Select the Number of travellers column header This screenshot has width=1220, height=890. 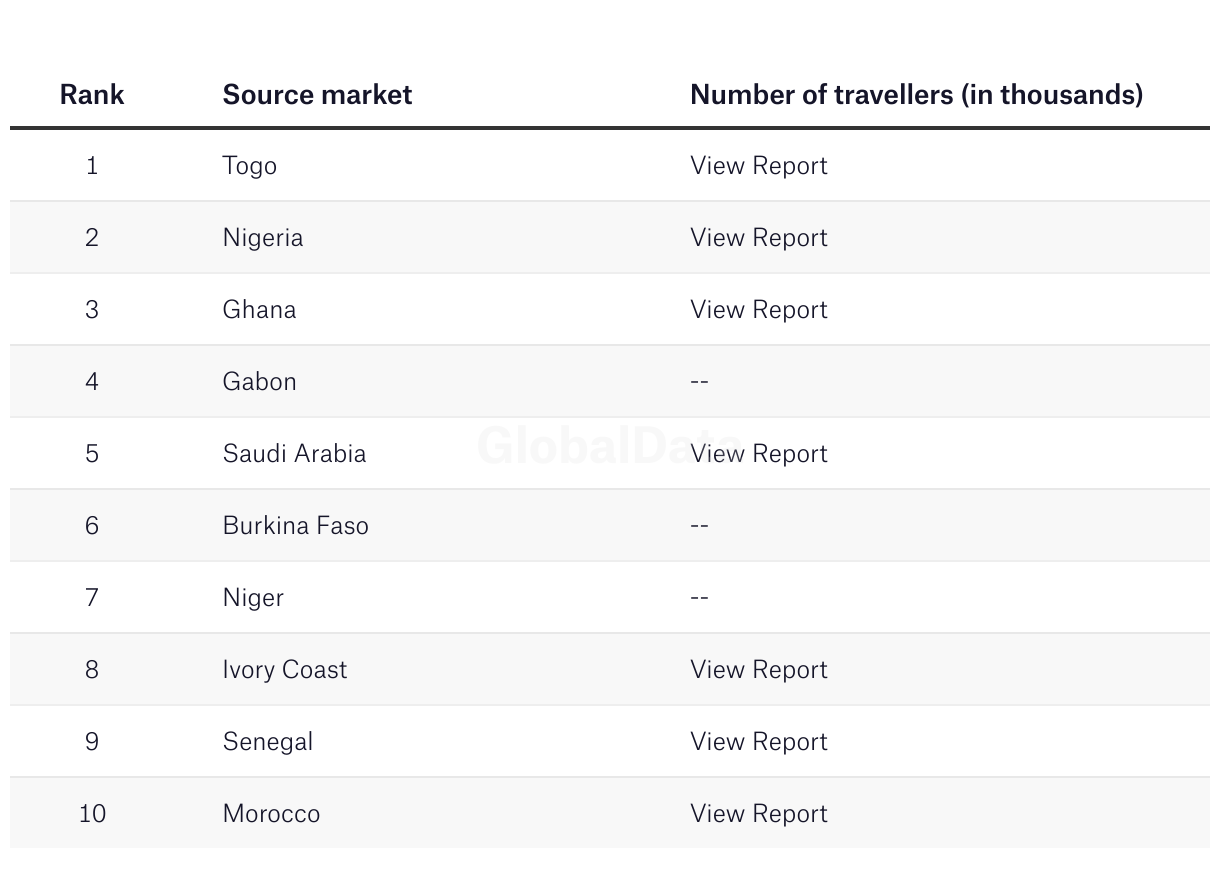pyautogui.click(x=916, y=95)
